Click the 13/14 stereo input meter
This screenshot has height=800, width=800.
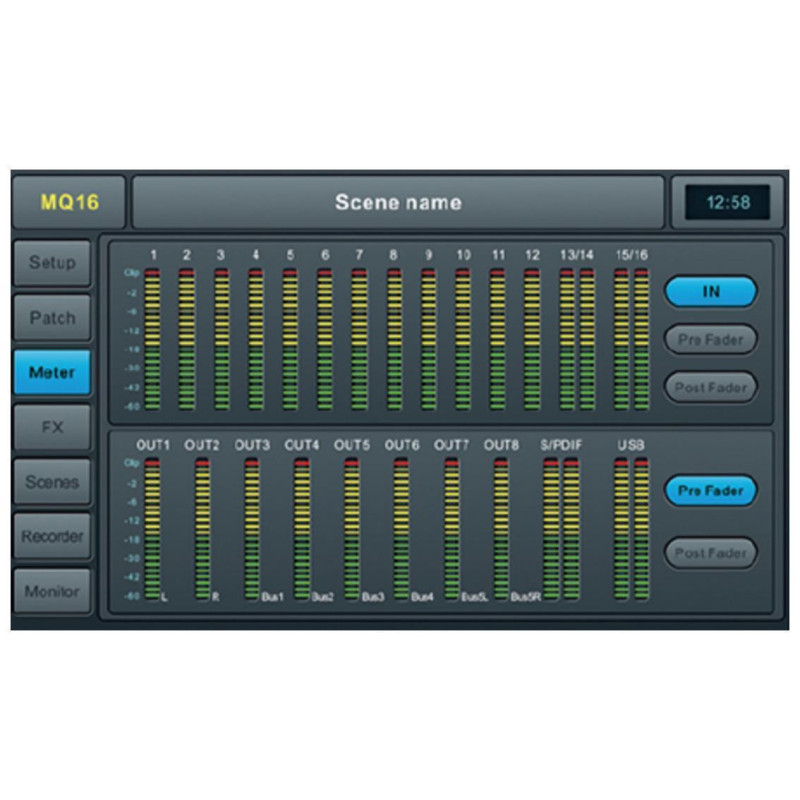(x=576, y=340)
